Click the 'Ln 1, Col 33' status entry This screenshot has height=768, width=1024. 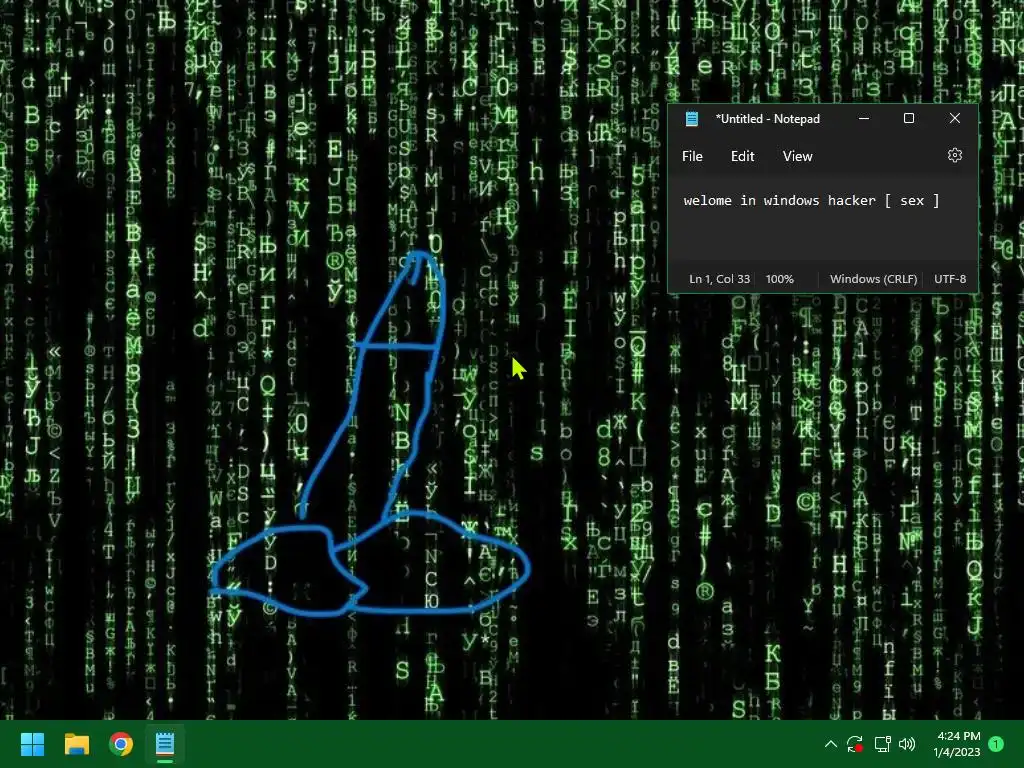click(719, 279)
